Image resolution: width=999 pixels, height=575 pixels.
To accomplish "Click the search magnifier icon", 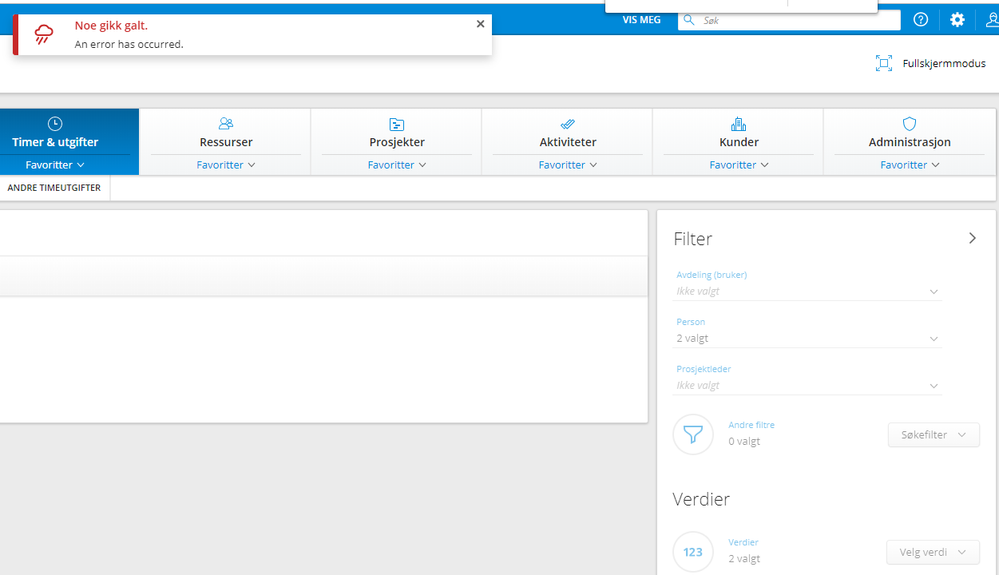I will click(689, 20).
